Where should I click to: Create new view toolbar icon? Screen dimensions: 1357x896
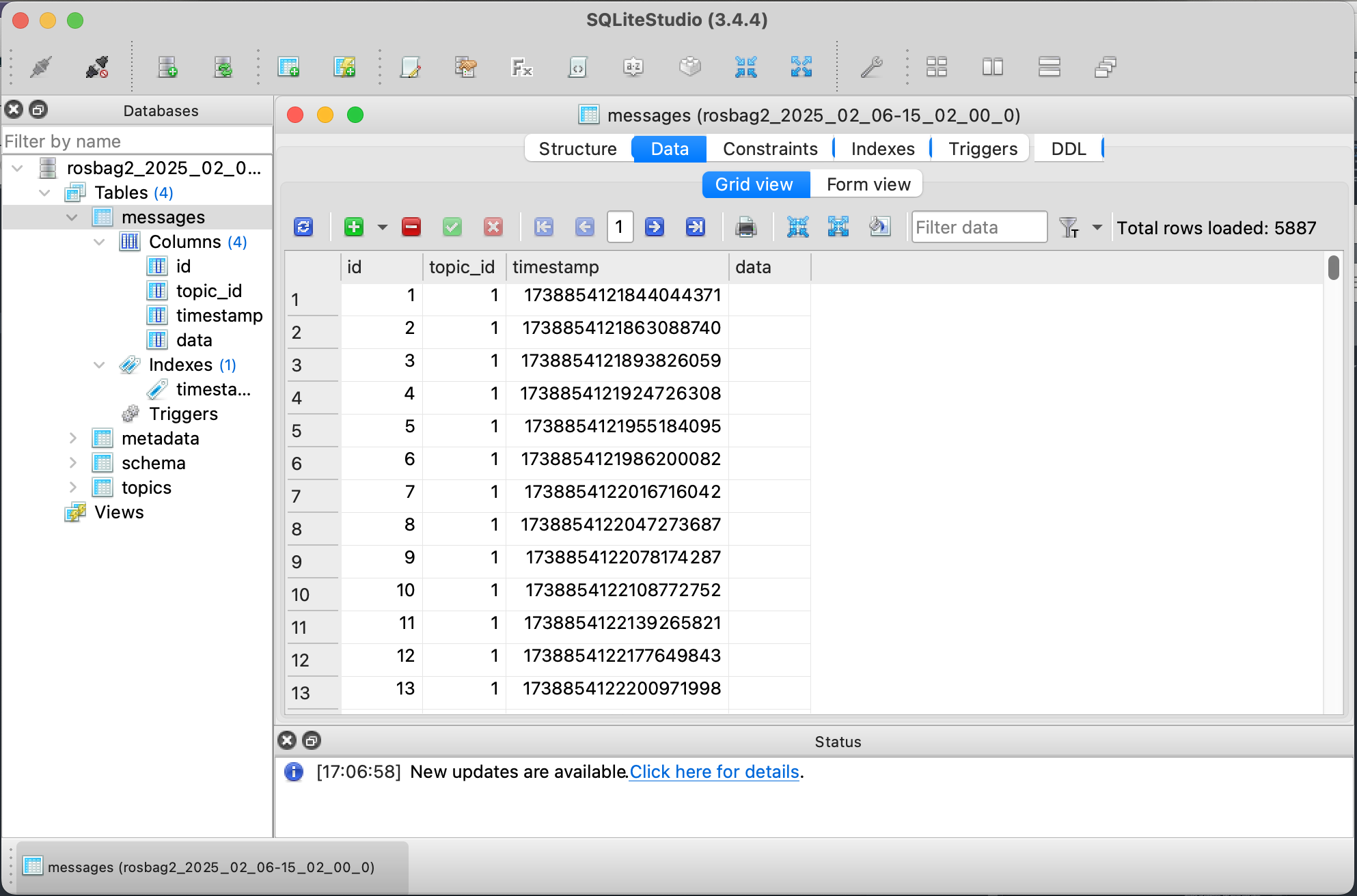click(344, 67)
